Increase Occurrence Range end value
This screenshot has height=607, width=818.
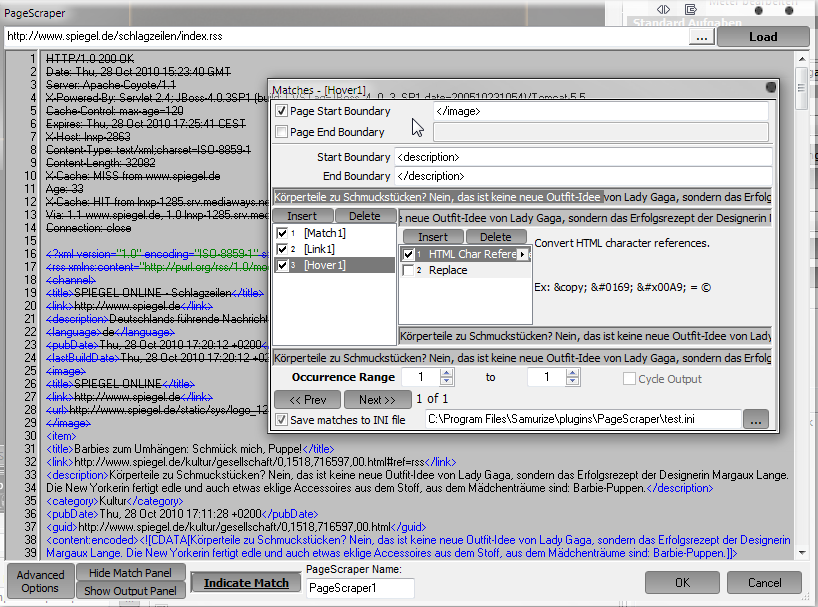[x=572, y=373]
